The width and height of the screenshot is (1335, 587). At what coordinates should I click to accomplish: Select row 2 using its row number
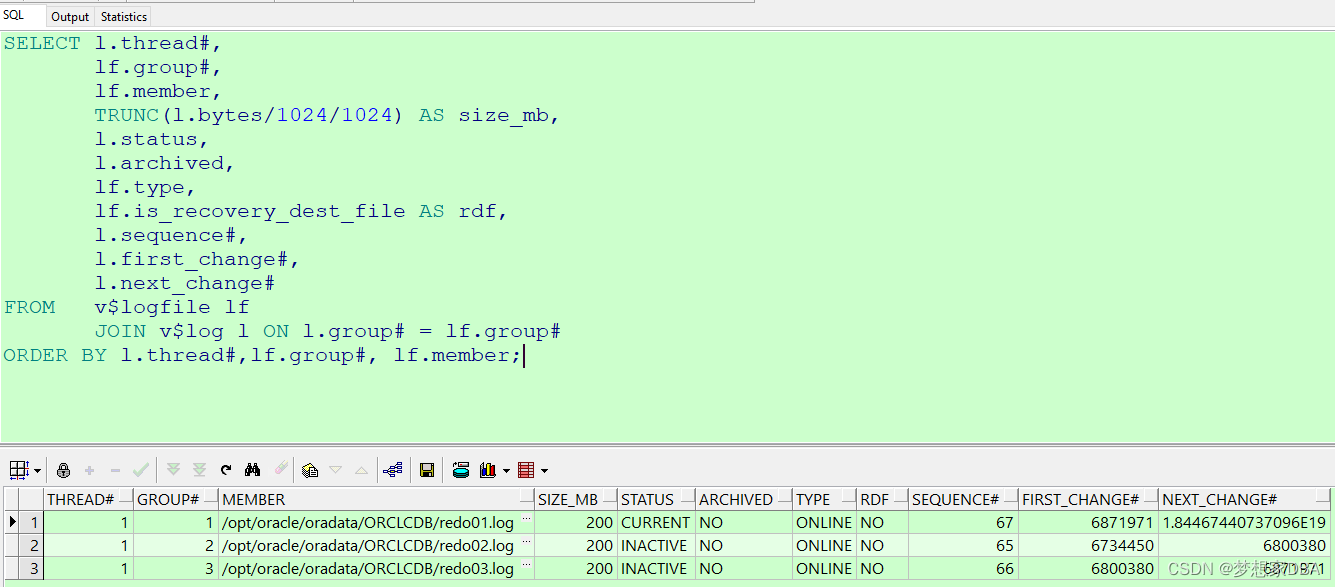click(34, 546)
